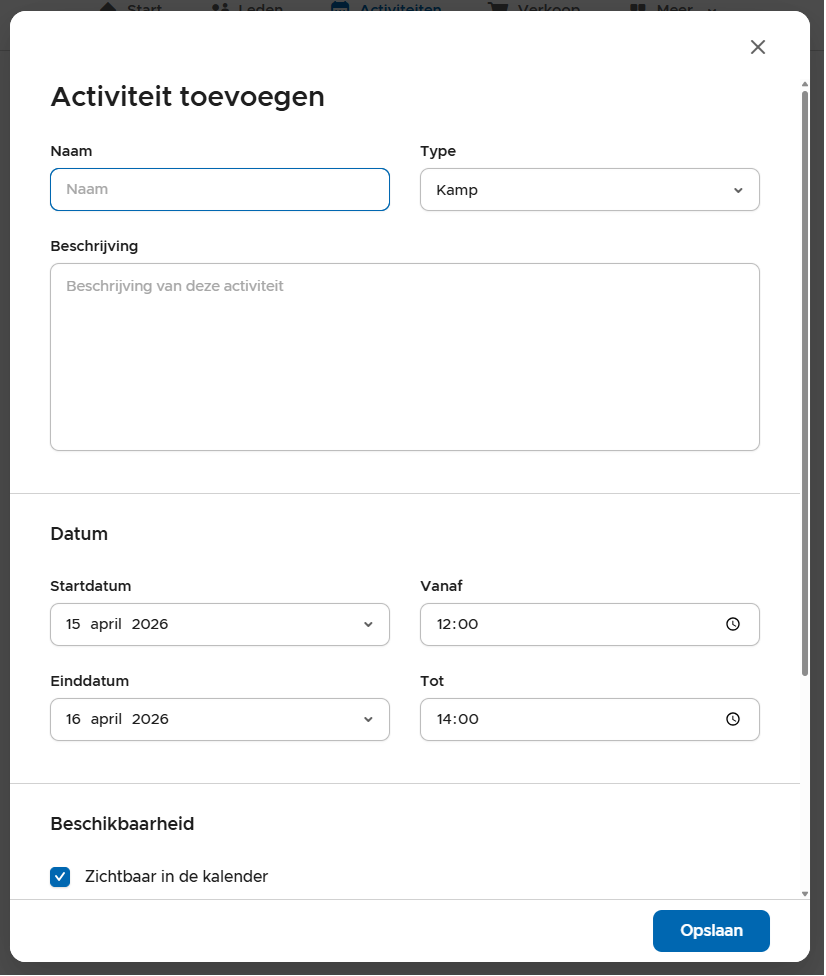Expand the Einddatum chevron arrow
Viewport: 826px width, 976px height.
pos(368,719)
